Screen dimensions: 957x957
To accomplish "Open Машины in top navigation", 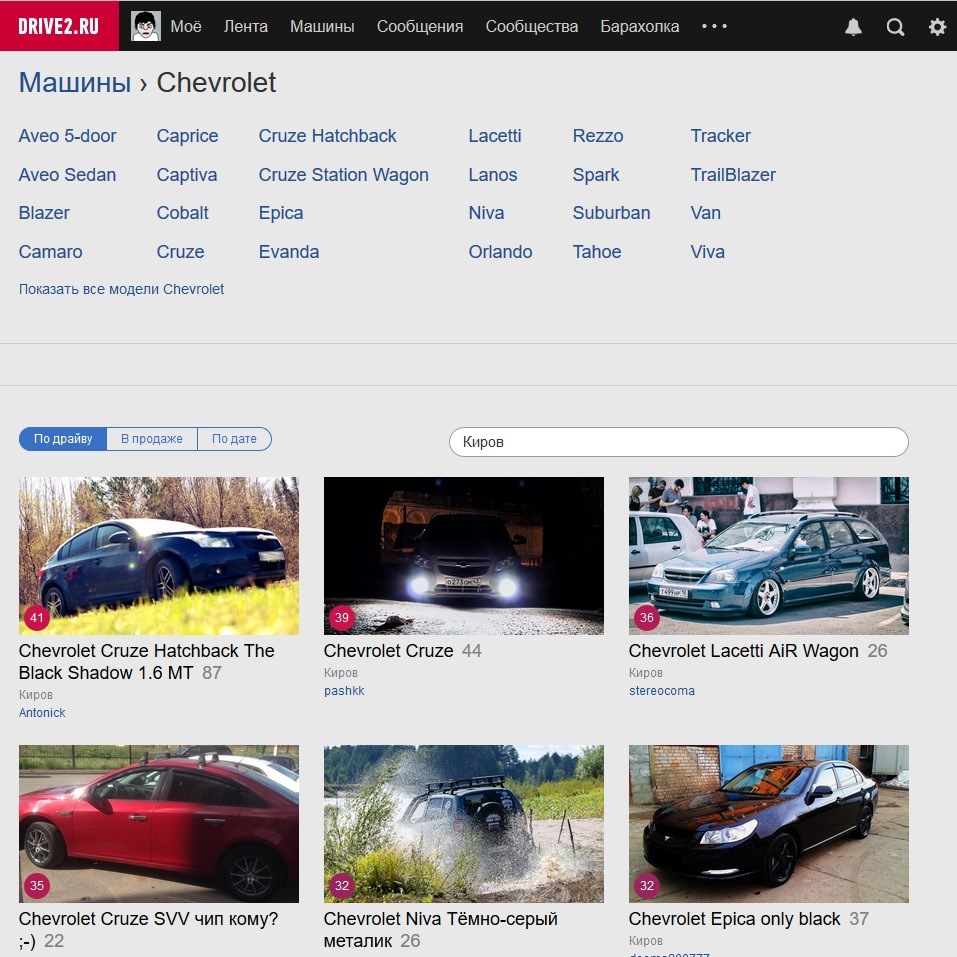I will pyautogui.click(x=322, y=26).
